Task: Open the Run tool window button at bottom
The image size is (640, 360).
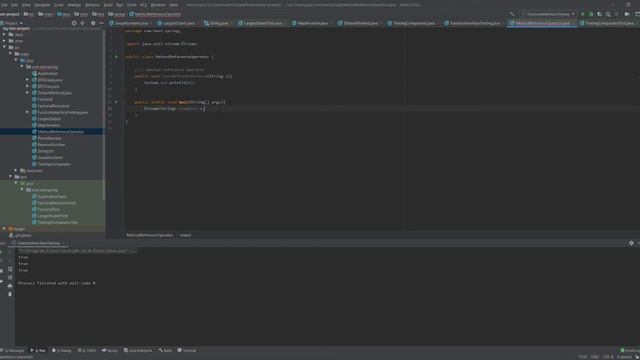Action: pyautogui.click(x=38, y=350)
